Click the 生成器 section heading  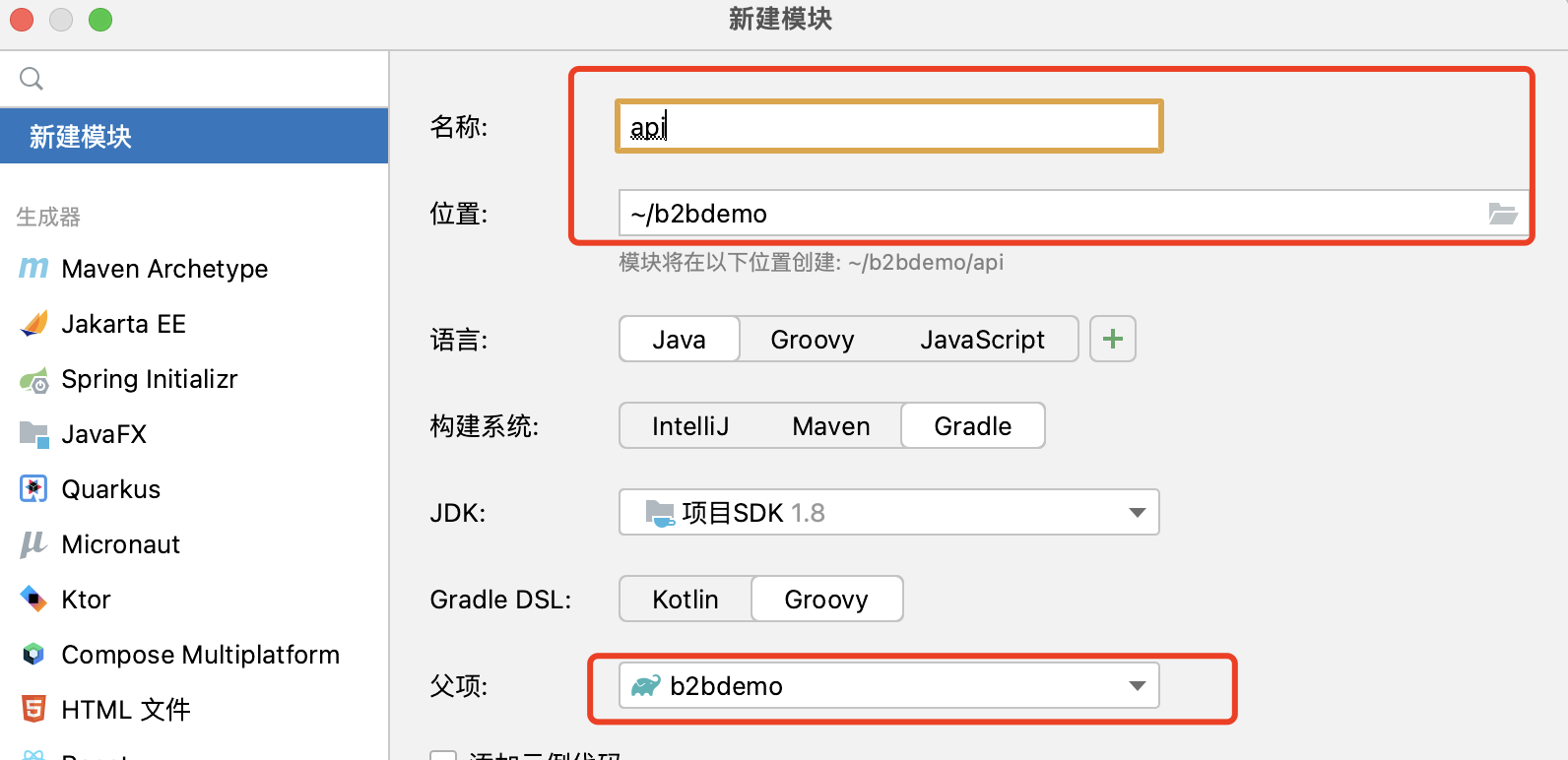(48, 217)
